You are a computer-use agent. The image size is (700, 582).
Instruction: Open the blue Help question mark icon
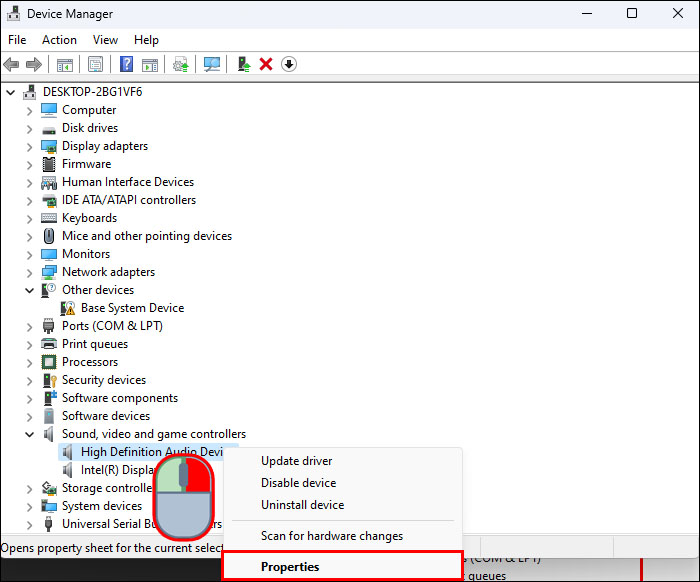(126, 64)
